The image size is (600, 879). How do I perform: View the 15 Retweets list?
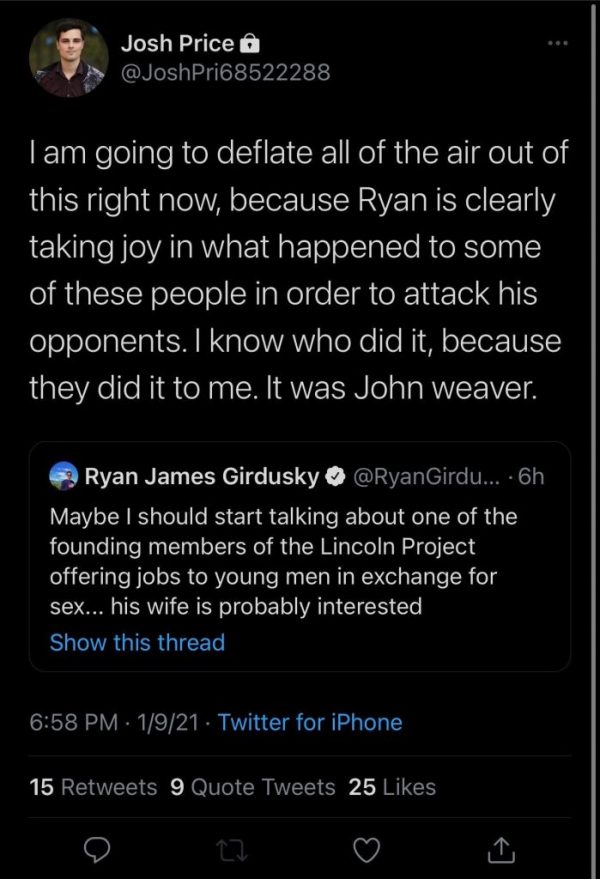tap(93, 787)
